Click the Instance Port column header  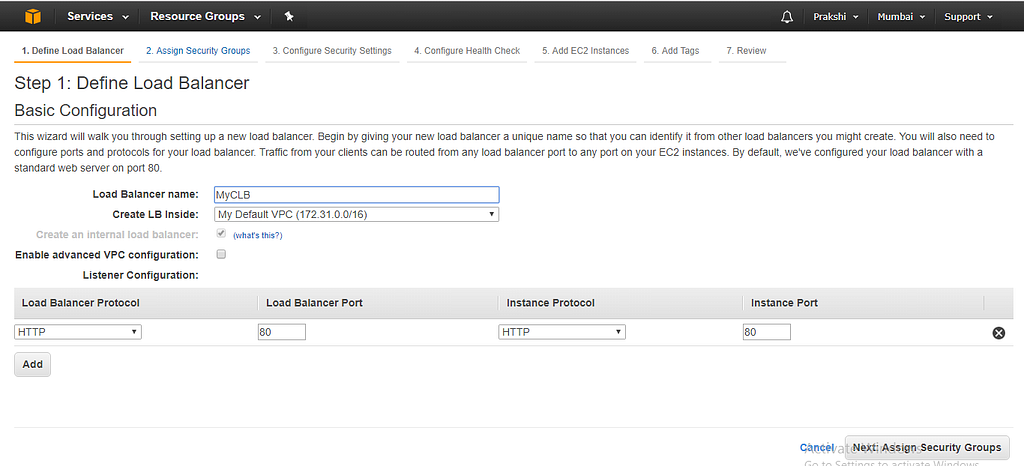784,303
